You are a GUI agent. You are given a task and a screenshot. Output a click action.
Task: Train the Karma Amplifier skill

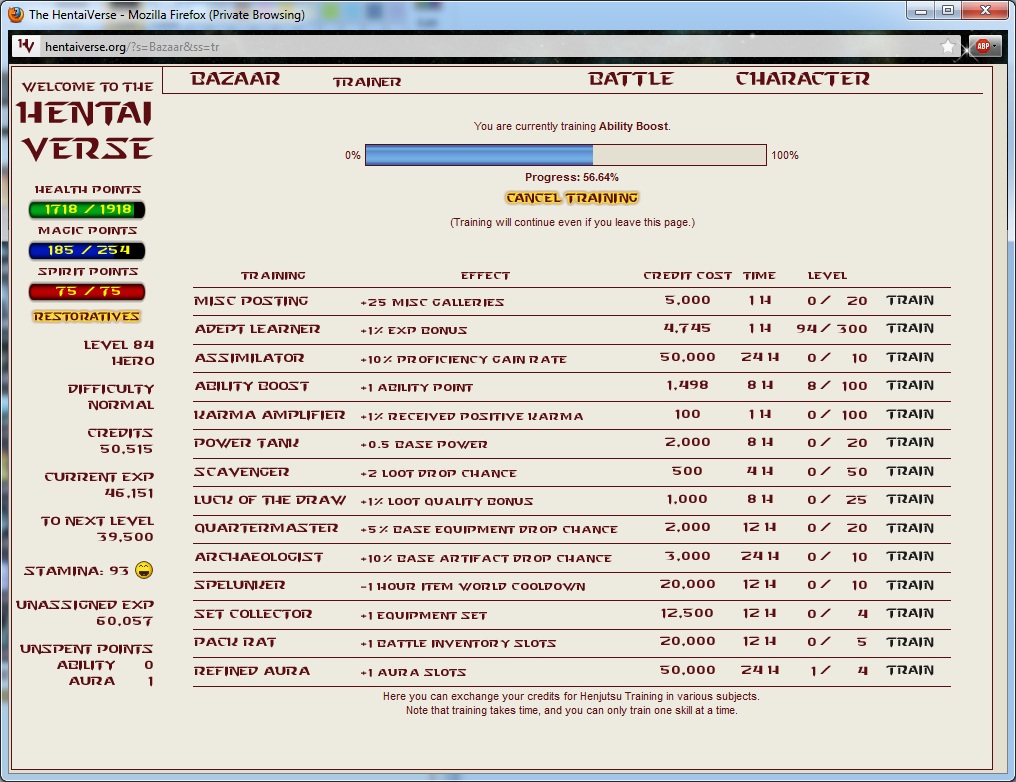pyautogui.click(x=910, y=414)
